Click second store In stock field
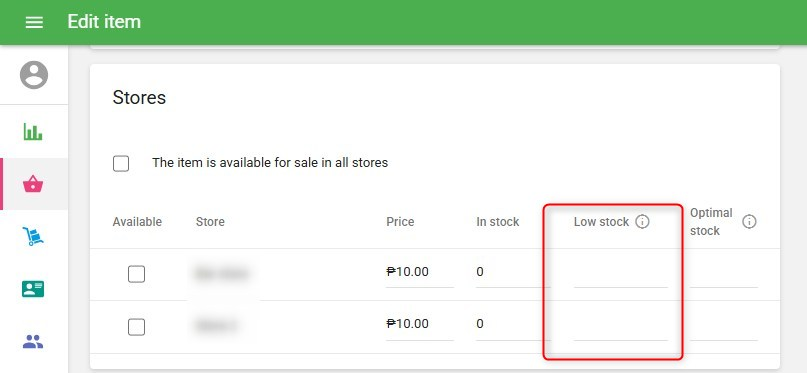This screenshot has width=807, height=373. [511, 325]
